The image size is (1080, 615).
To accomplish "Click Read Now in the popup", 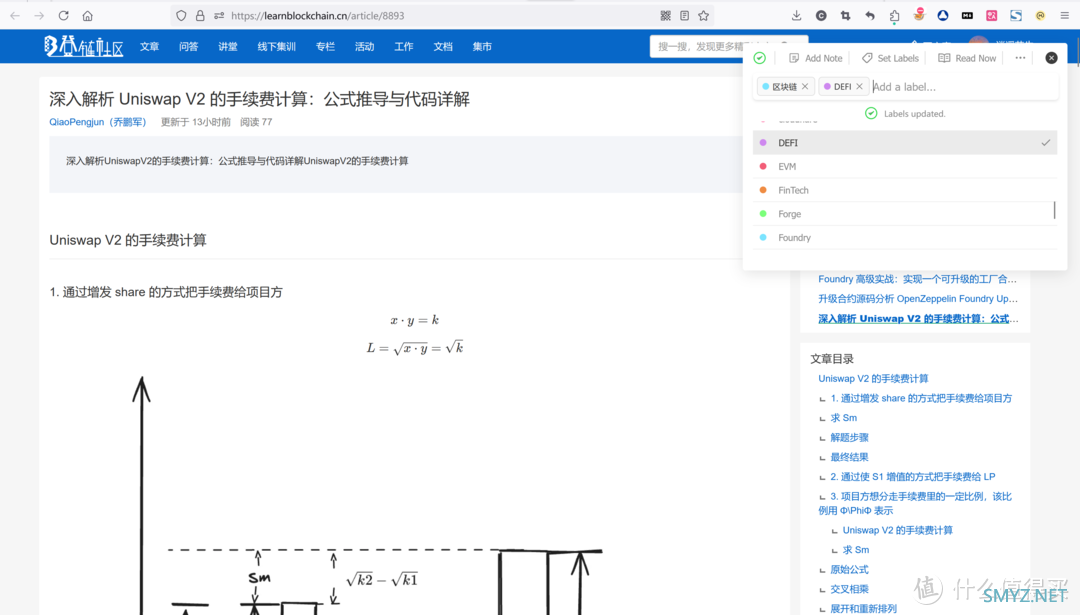I will pyautogui.click(x=967, y=59).
